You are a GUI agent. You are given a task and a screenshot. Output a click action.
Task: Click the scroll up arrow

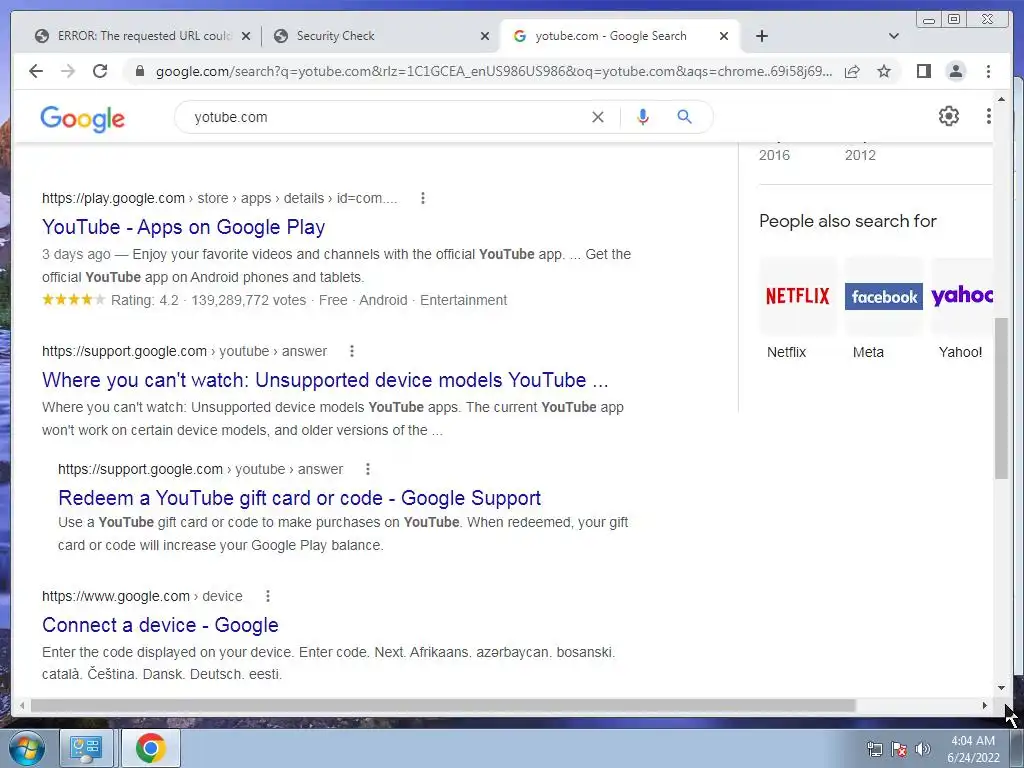click(1001, 99)
